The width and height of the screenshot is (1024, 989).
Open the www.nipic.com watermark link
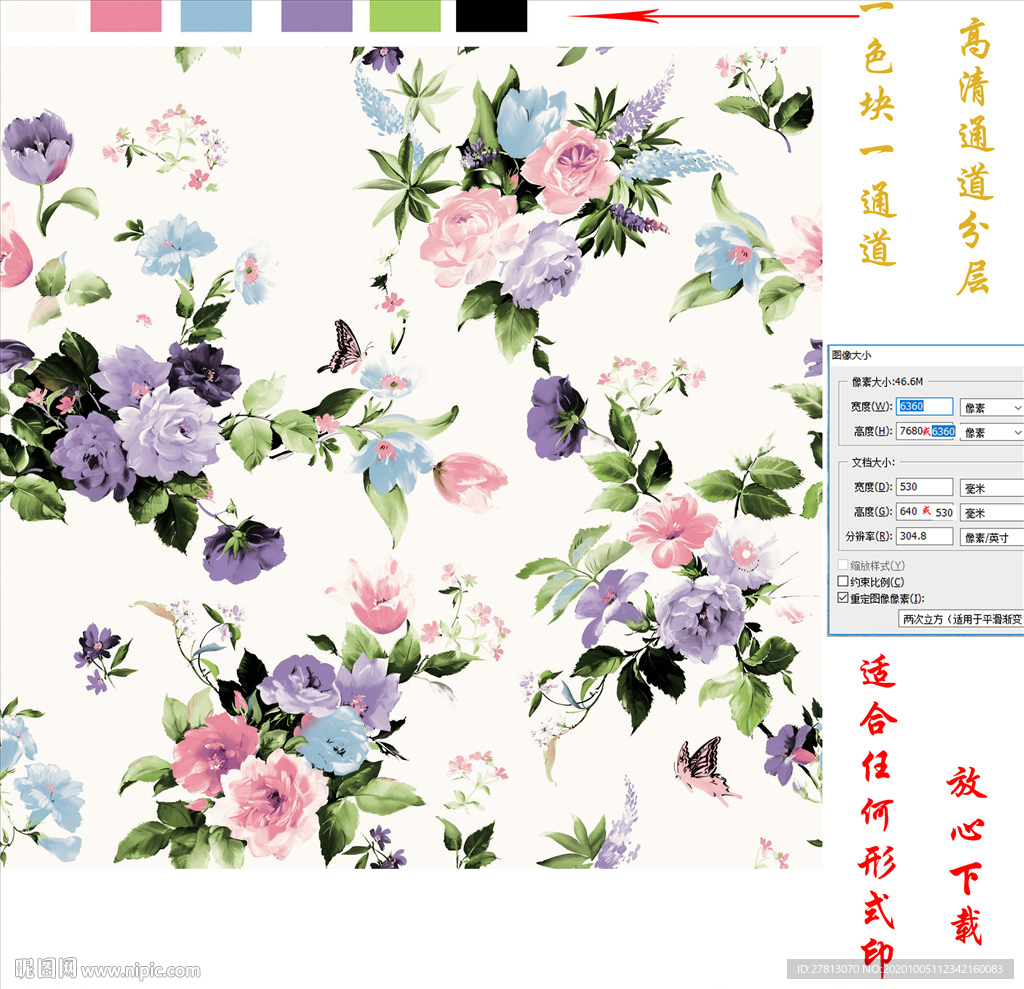click(140, 970)
